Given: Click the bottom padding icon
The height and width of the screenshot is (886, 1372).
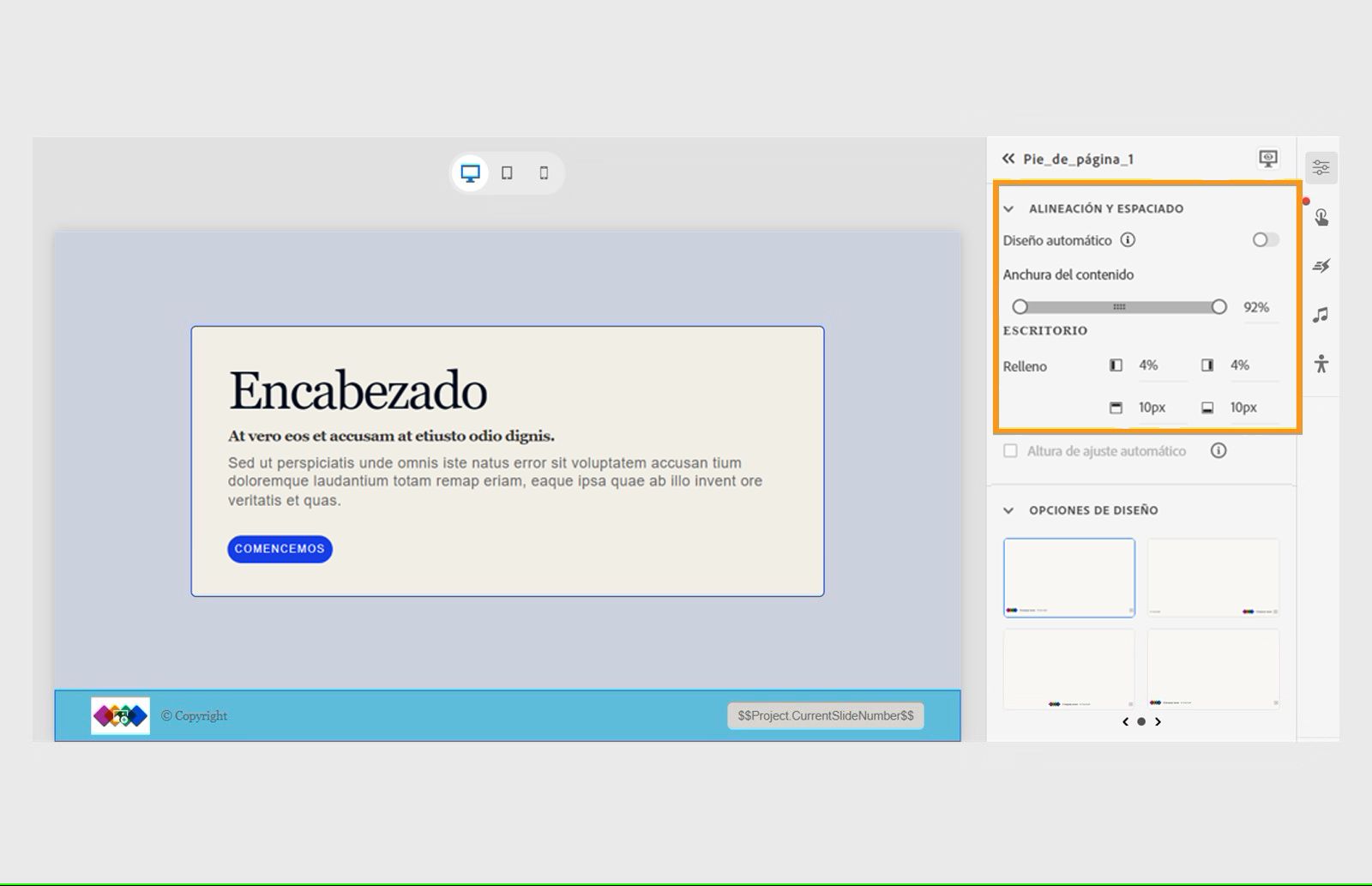Looking at the screenshot, I should tap(1207, 407).
